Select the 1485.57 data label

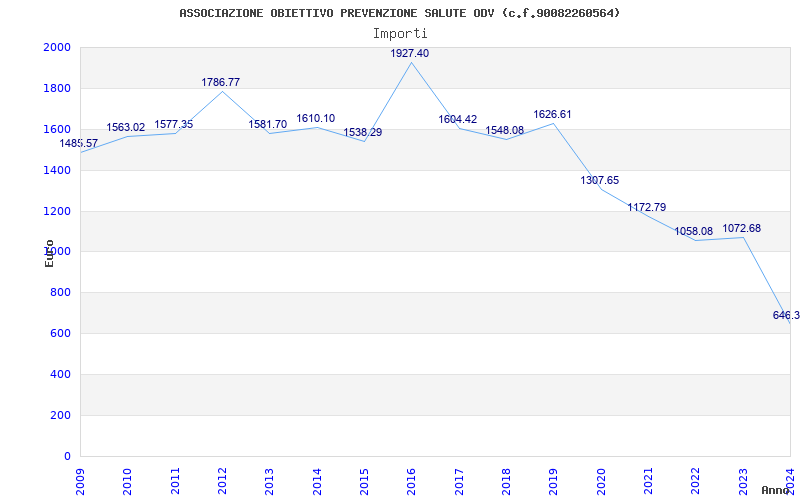tap(79, 143)
